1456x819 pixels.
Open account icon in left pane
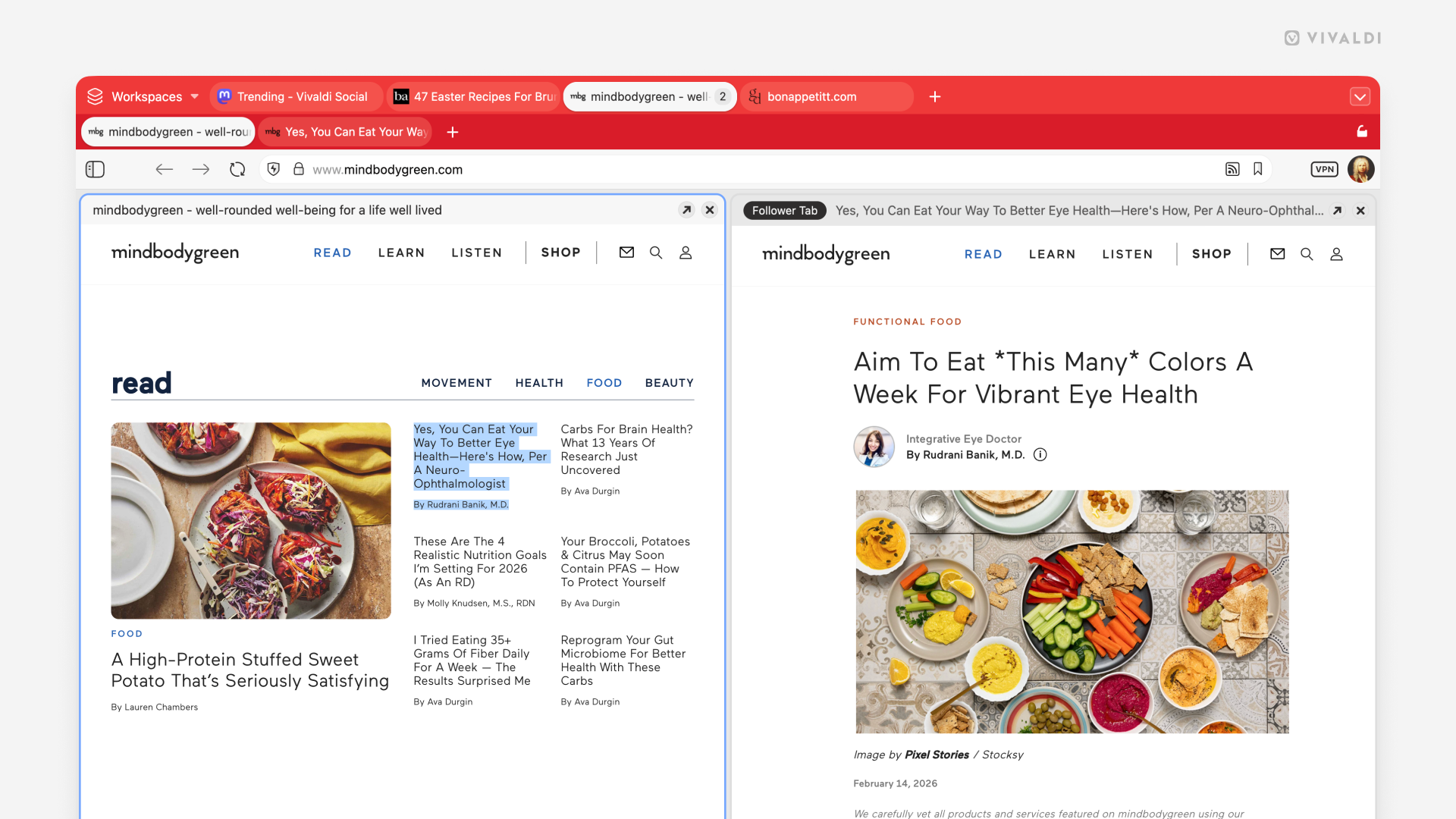click(x=686, y=253)
